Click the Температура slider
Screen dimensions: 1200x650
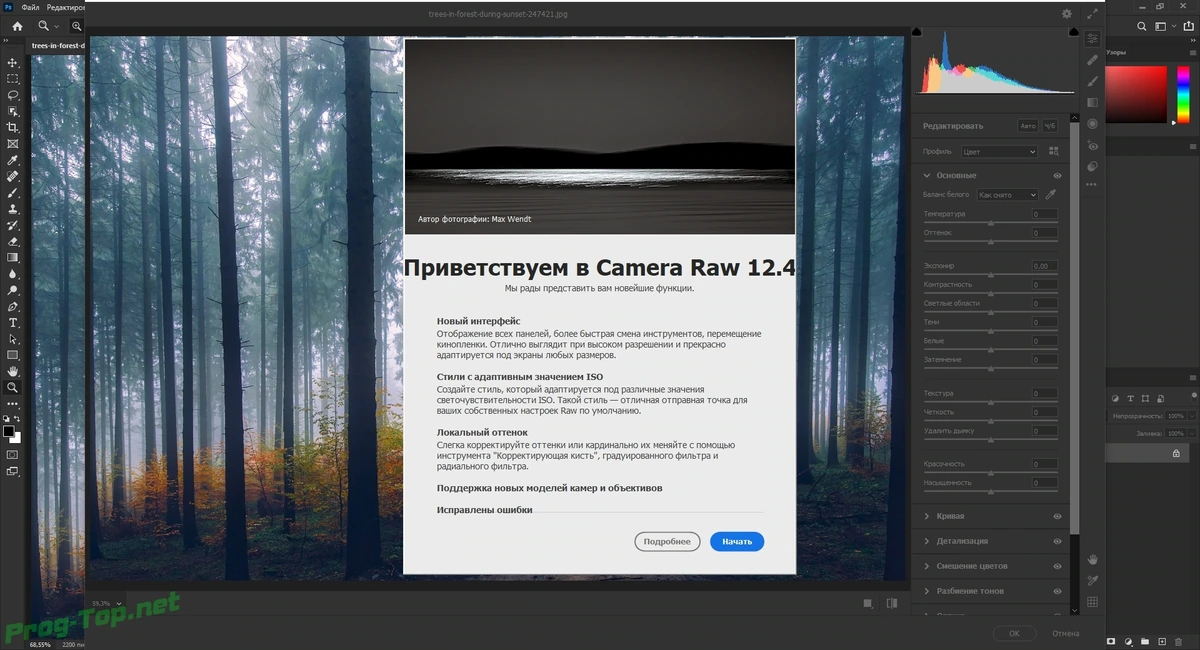tap(990, 224)
